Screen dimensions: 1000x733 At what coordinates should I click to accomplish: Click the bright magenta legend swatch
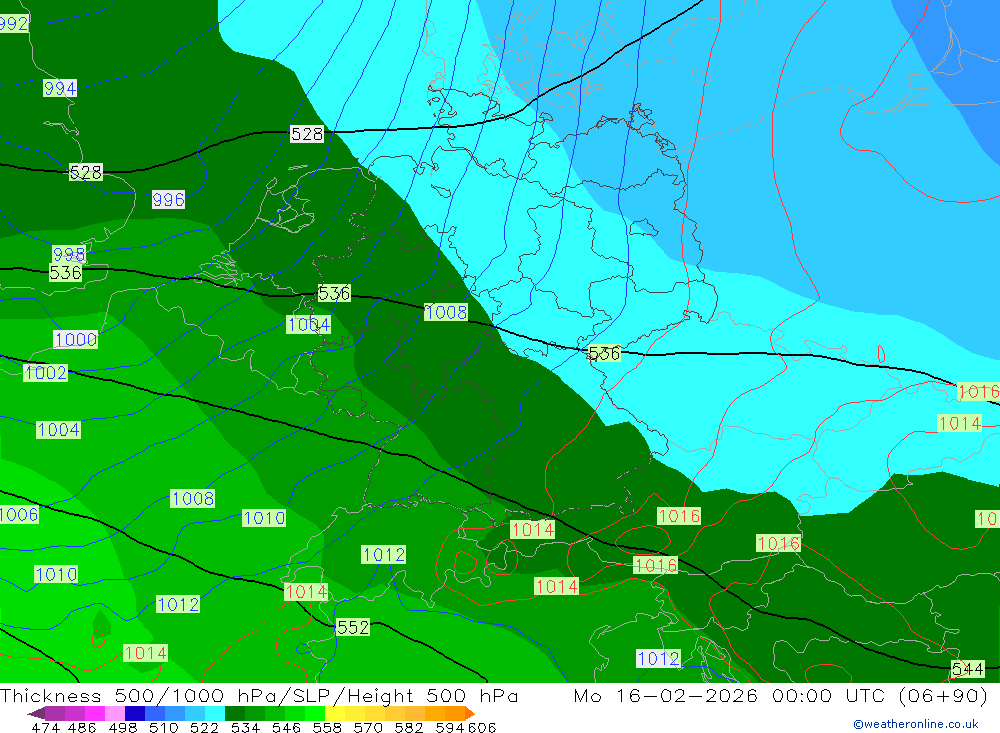94,713
